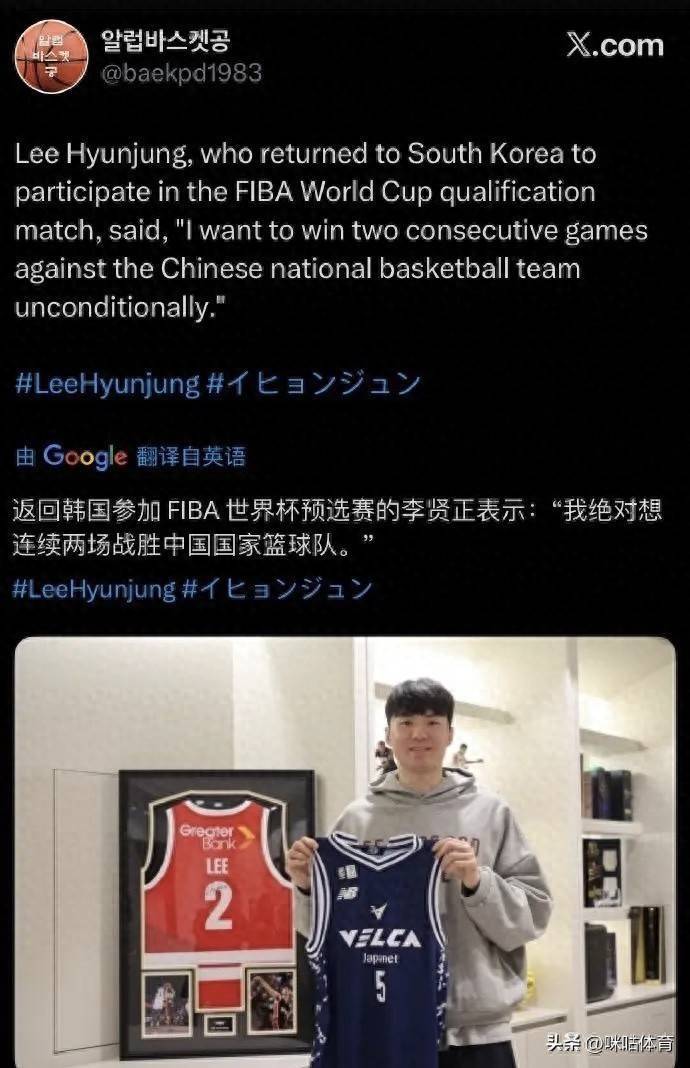The height and width of the screenshot is (1068, 690).
Task: Open the #LeeHyunjung hashtag in original tweet
Action: [x=107, y=383]
